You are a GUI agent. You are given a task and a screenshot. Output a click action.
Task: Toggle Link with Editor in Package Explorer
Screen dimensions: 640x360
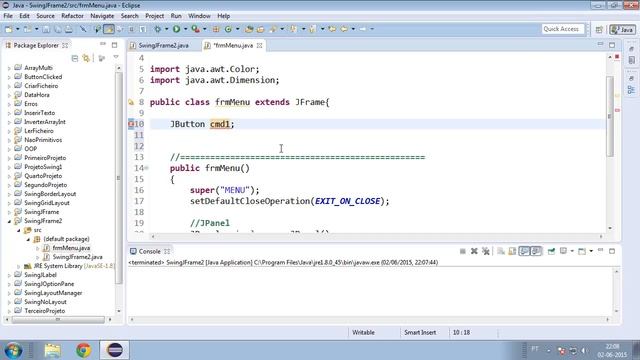click(x=86, y=58)
